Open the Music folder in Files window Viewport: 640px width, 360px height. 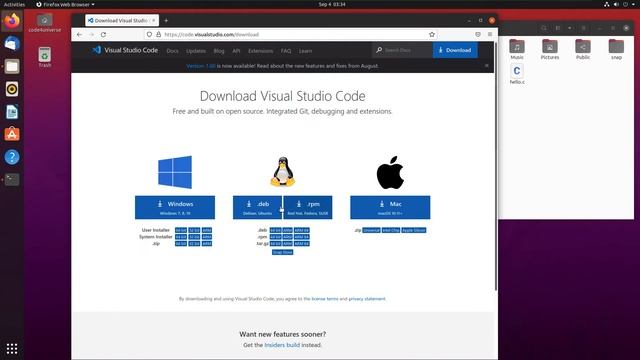click(x=517, y=49)
